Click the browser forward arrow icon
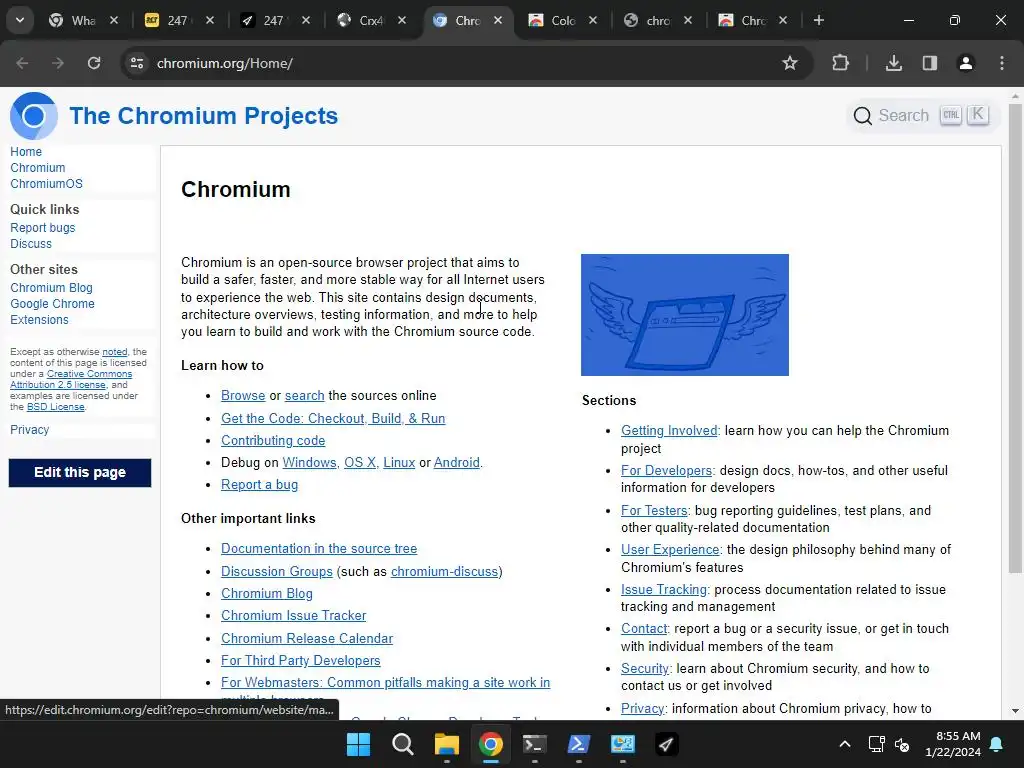This screenshot has height=768, width=1024. tap(58, 63)
